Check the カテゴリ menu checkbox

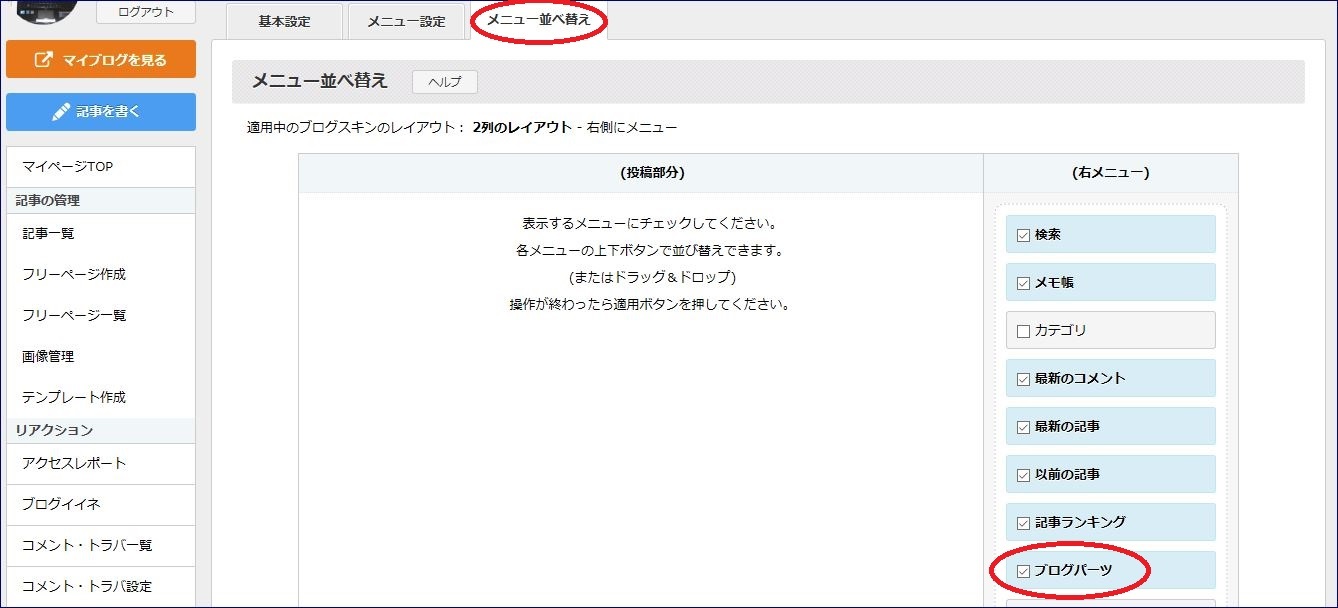pyautogui.click(x=1023, y=331)
